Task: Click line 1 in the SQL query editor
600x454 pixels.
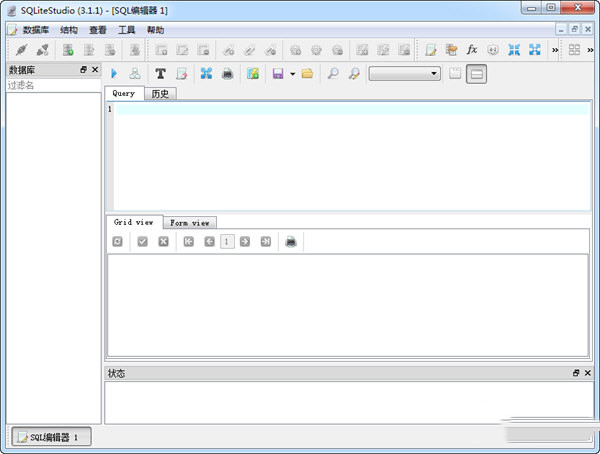Action: click(352, 109)
